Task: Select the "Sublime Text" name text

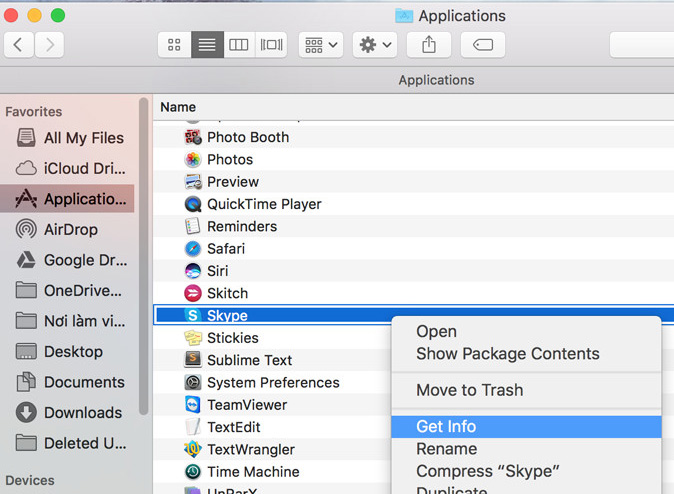Action: 249,360
